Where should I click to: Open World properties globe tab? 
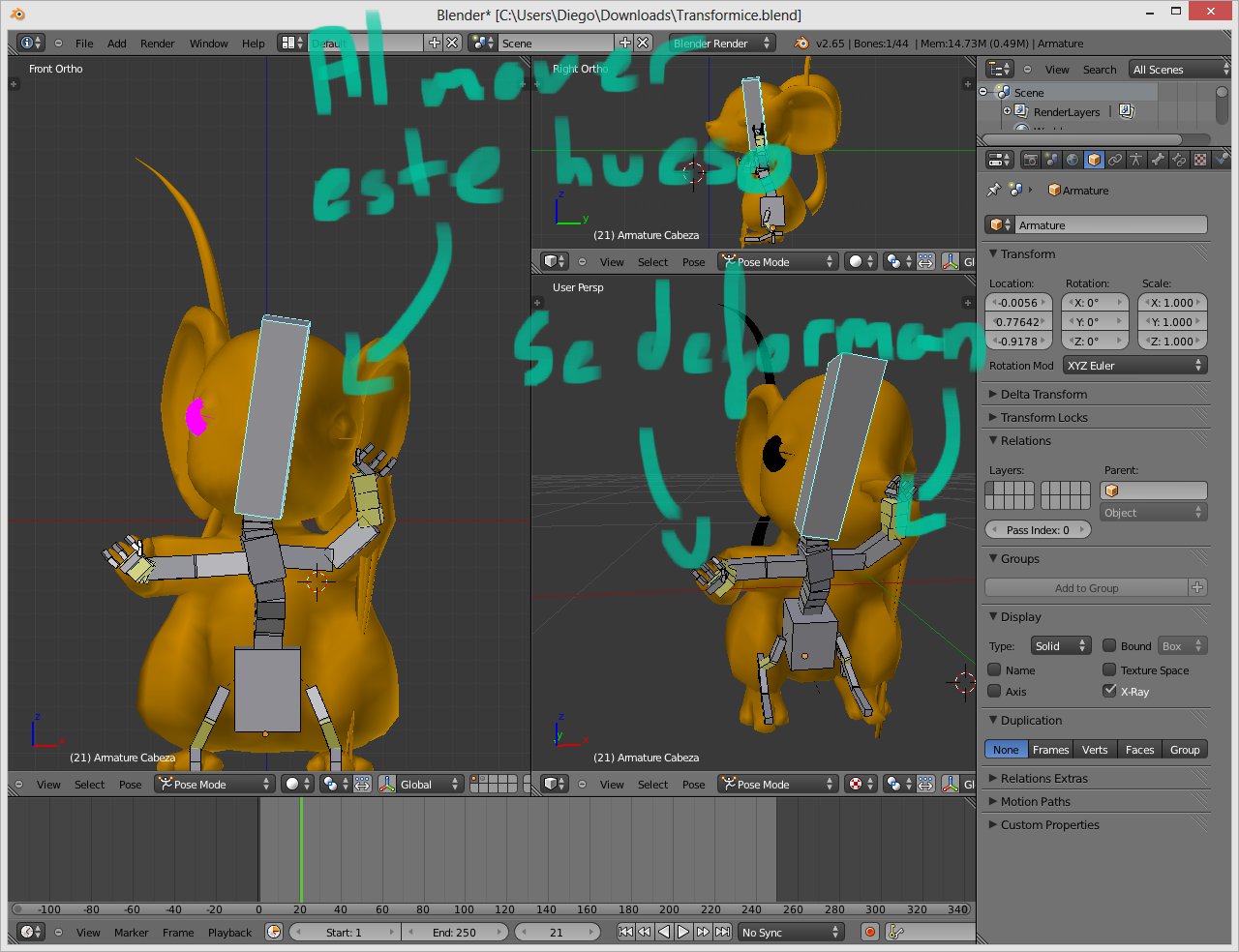[1073, 160]
